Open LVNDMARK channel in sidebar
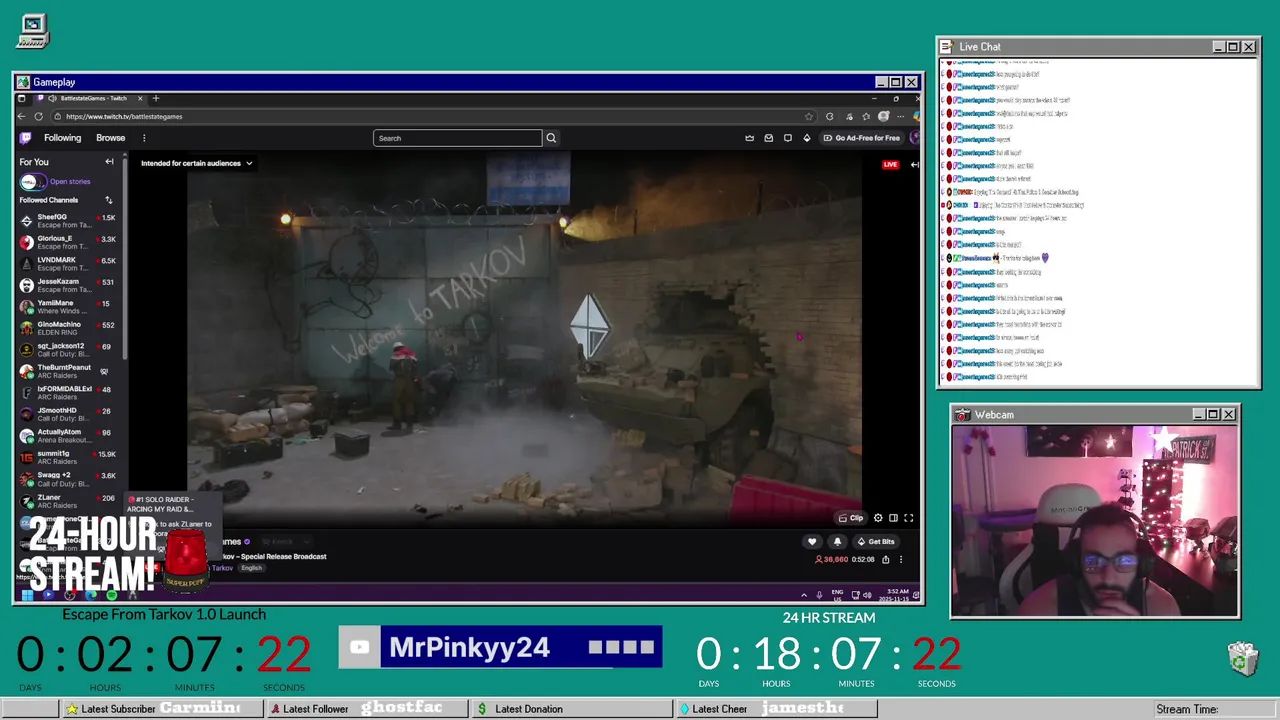 (68, 263)
